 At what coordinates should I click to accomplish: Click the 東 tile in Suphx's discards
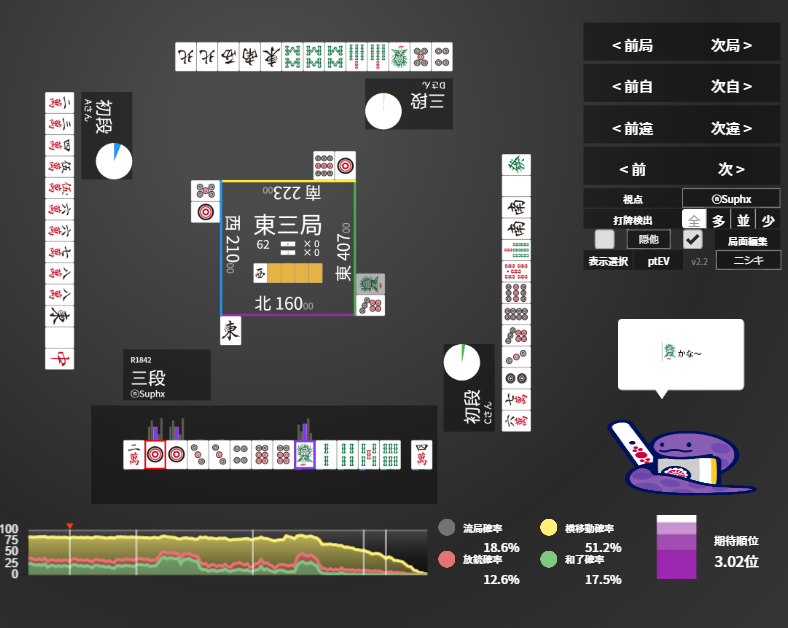coord(231,331)
